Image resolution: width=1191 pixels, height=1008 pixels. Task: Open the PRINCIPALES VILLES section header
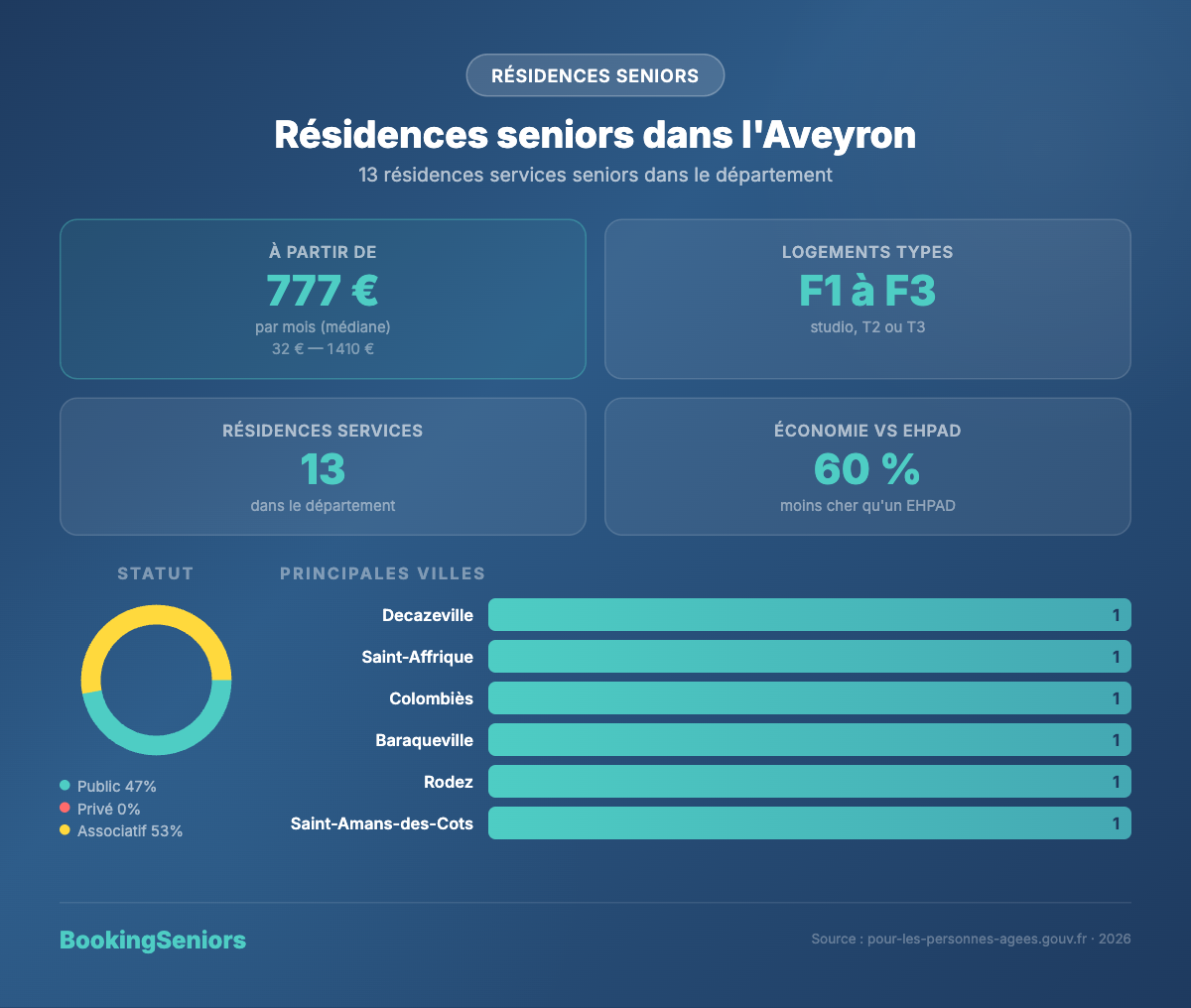[382, 573]
